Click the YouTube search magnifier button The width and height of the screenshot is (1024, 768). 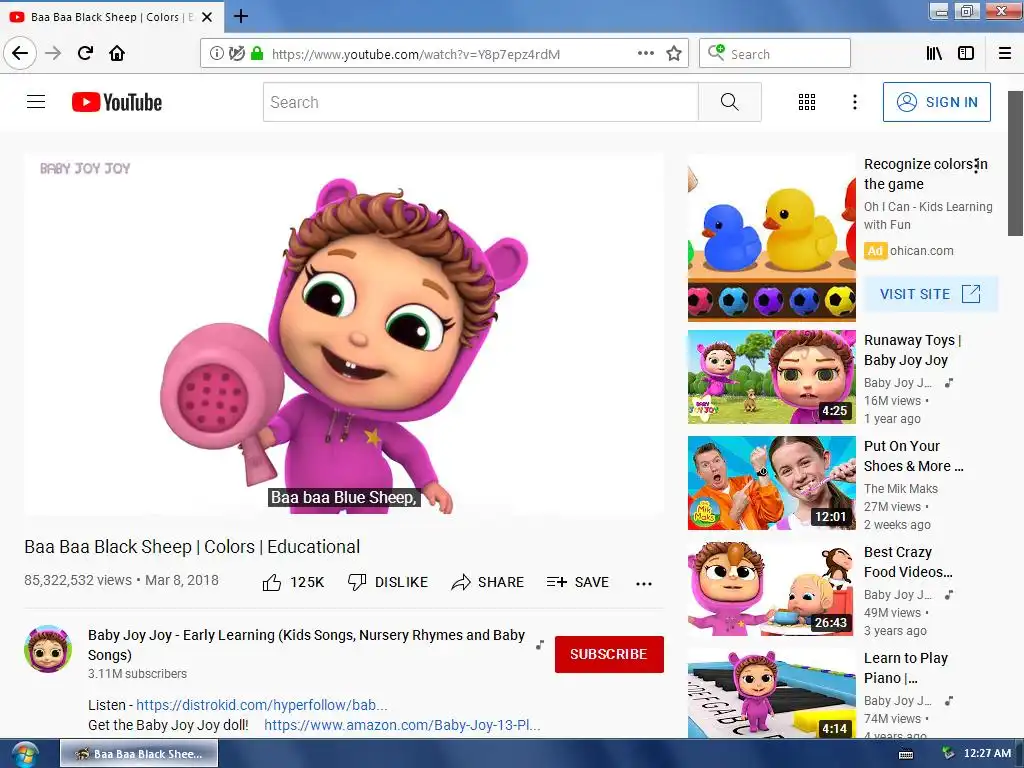coord(729,102)
